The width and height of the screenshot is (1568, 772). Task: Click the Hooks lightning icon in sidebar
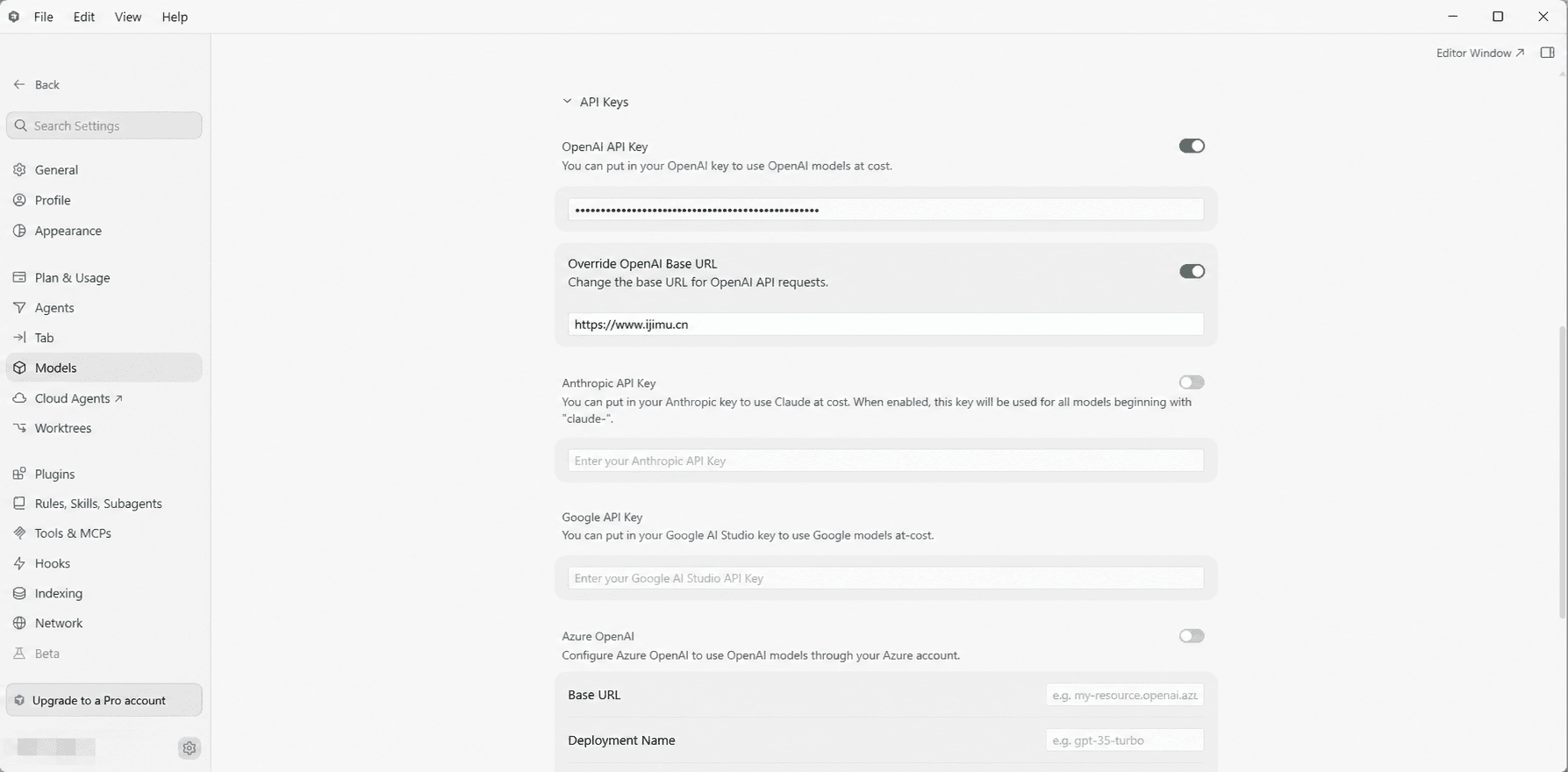coord(19,563)
